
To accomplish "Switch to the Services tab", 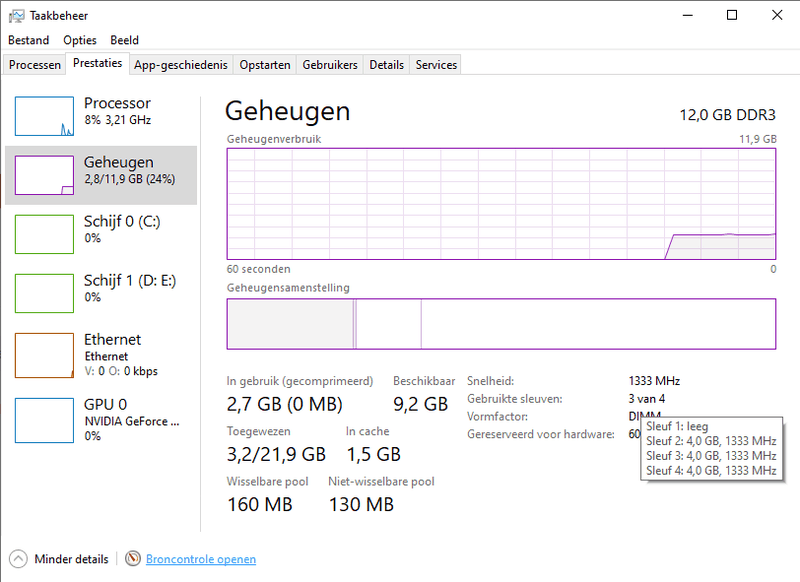I will click(x=436, y=64).
